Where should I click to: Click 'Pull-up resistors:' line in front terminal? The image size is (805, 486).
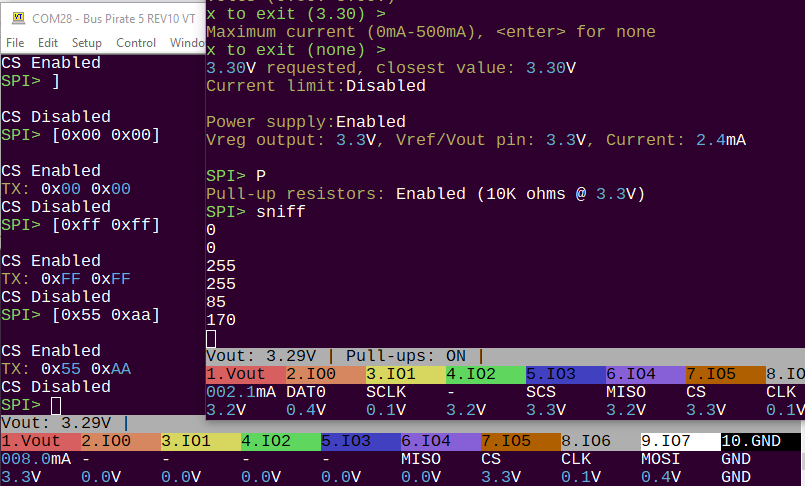click(x=425, y=193)
